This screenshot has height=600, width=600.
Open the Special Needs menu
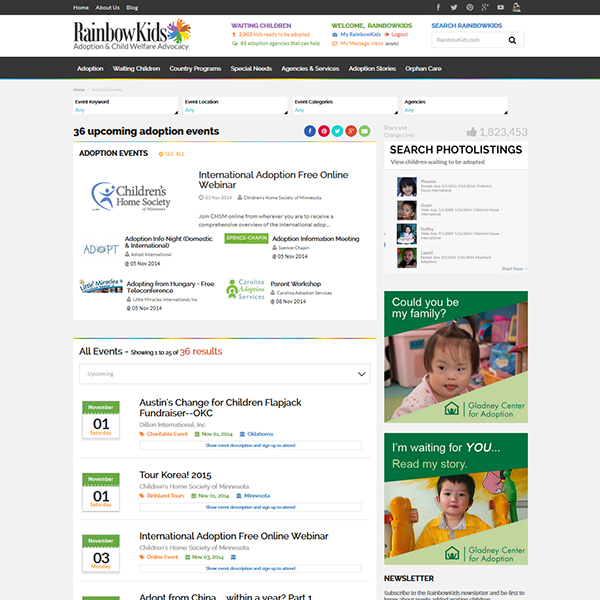(251, 68)
